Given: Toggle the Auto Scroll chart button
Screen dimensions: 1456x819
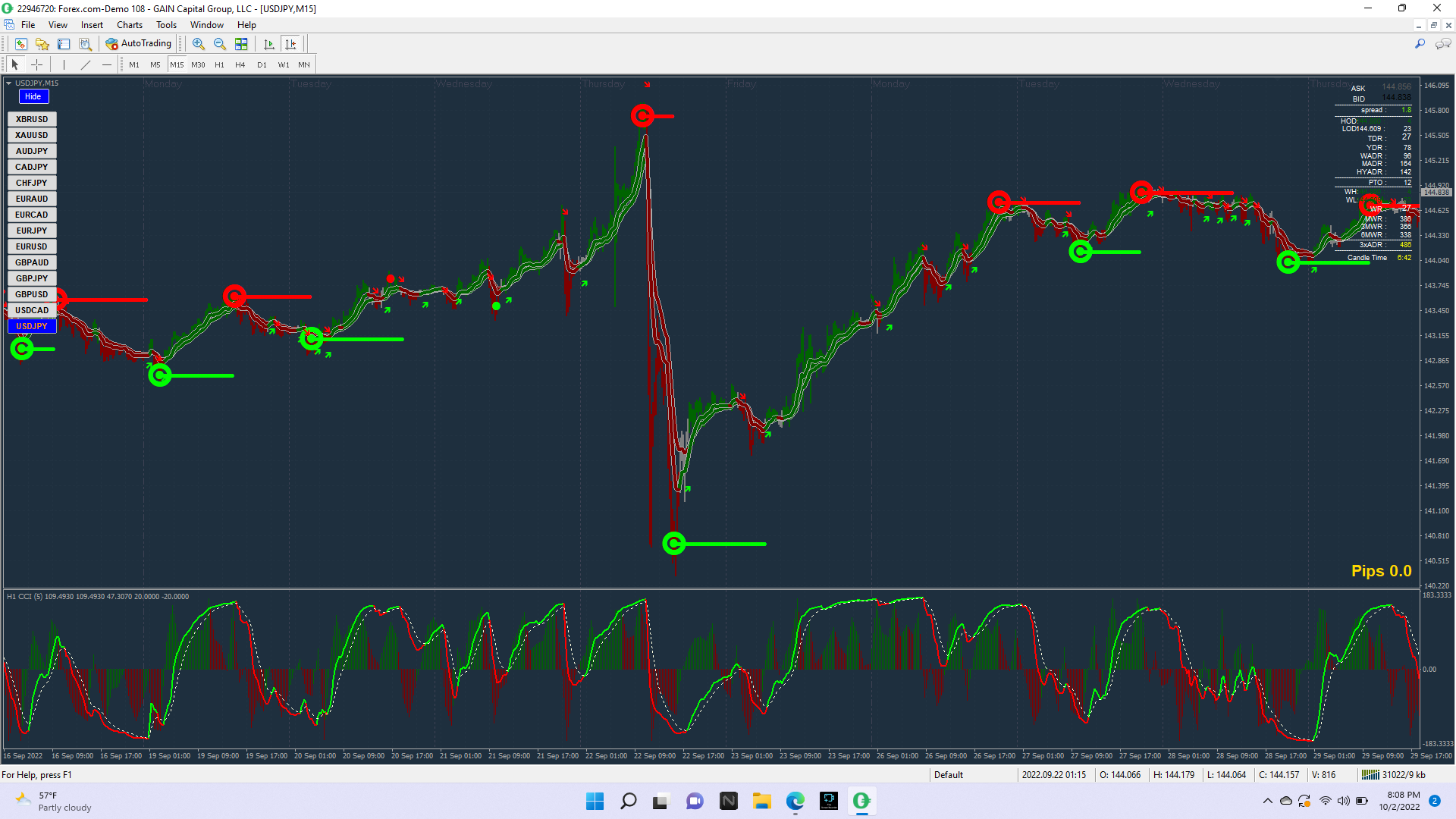Looking at the screenshot, I should (x=268, y=44).
